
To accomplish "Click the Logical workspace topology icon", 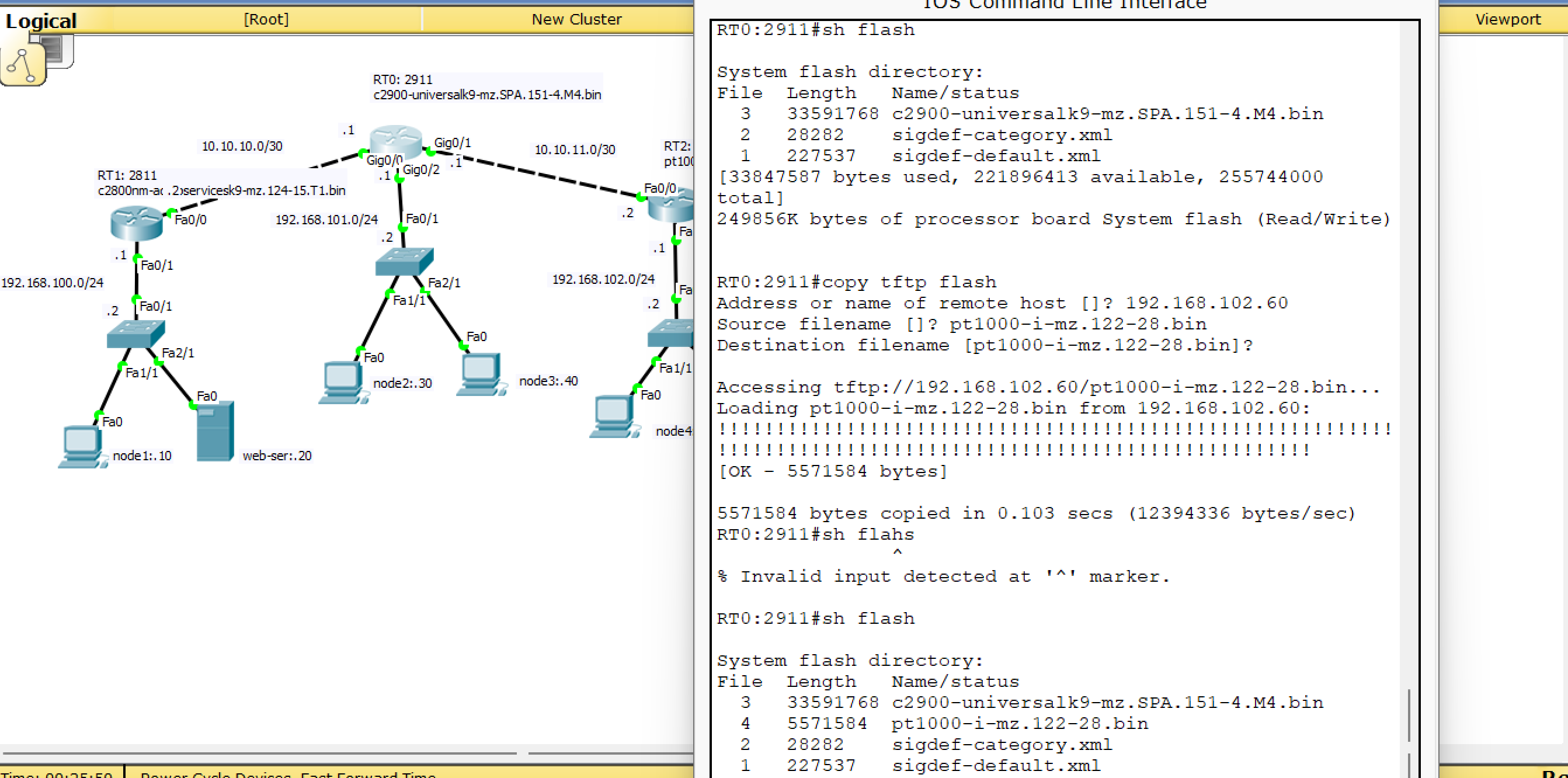I will point(22,64).
